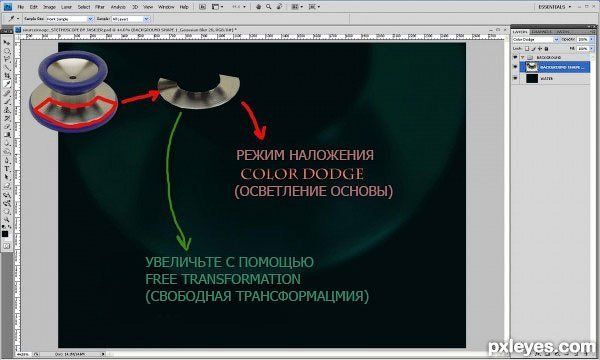
Task: Select the Crop tool
Action: pos(7,76)
